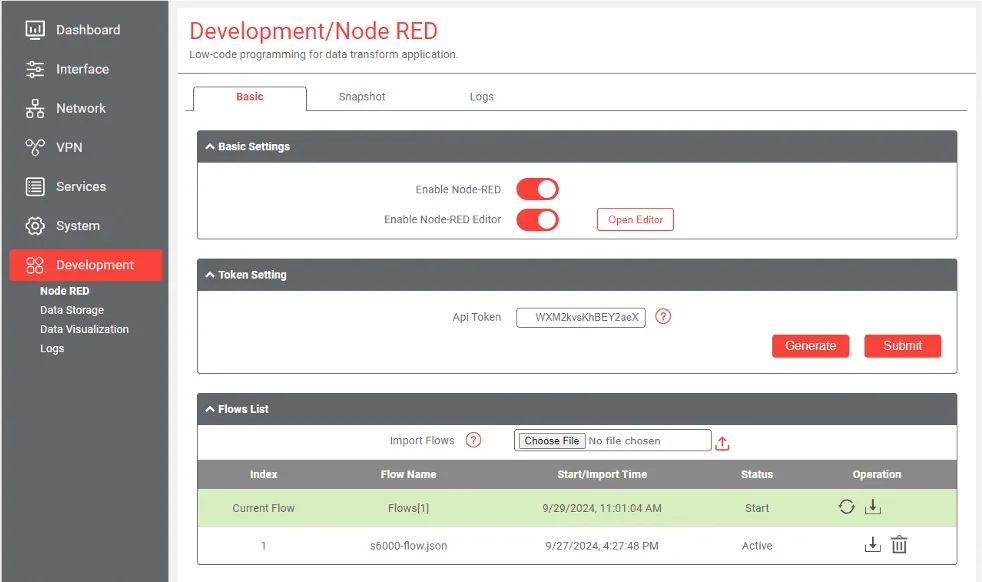982x582 pixels.
Task: Open Data Visualization submenu entry
Action: pos(85,329)
